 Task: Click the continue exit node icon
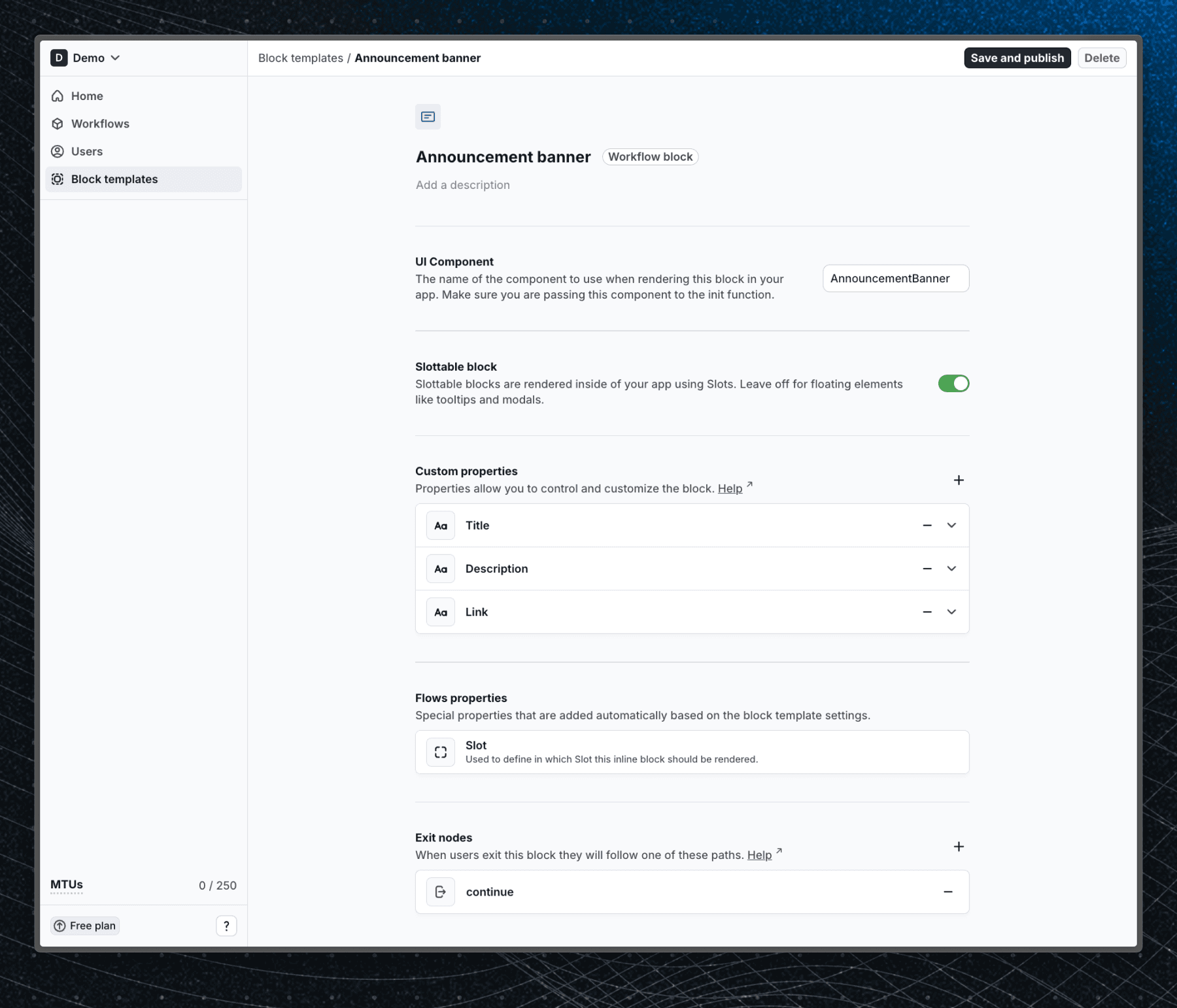coord(441,892)
